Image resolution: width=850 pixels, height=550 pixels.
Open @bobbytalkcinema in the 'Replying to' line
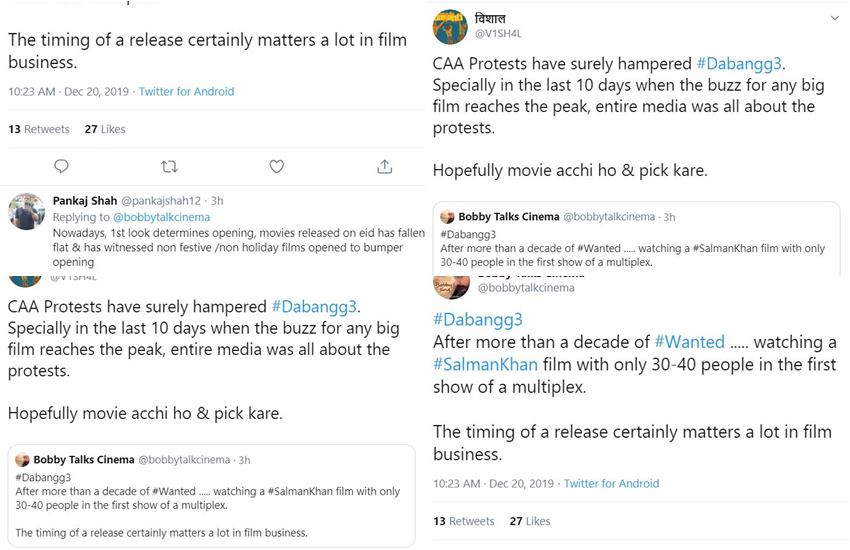pyautogui.click(x=160, y=216)
